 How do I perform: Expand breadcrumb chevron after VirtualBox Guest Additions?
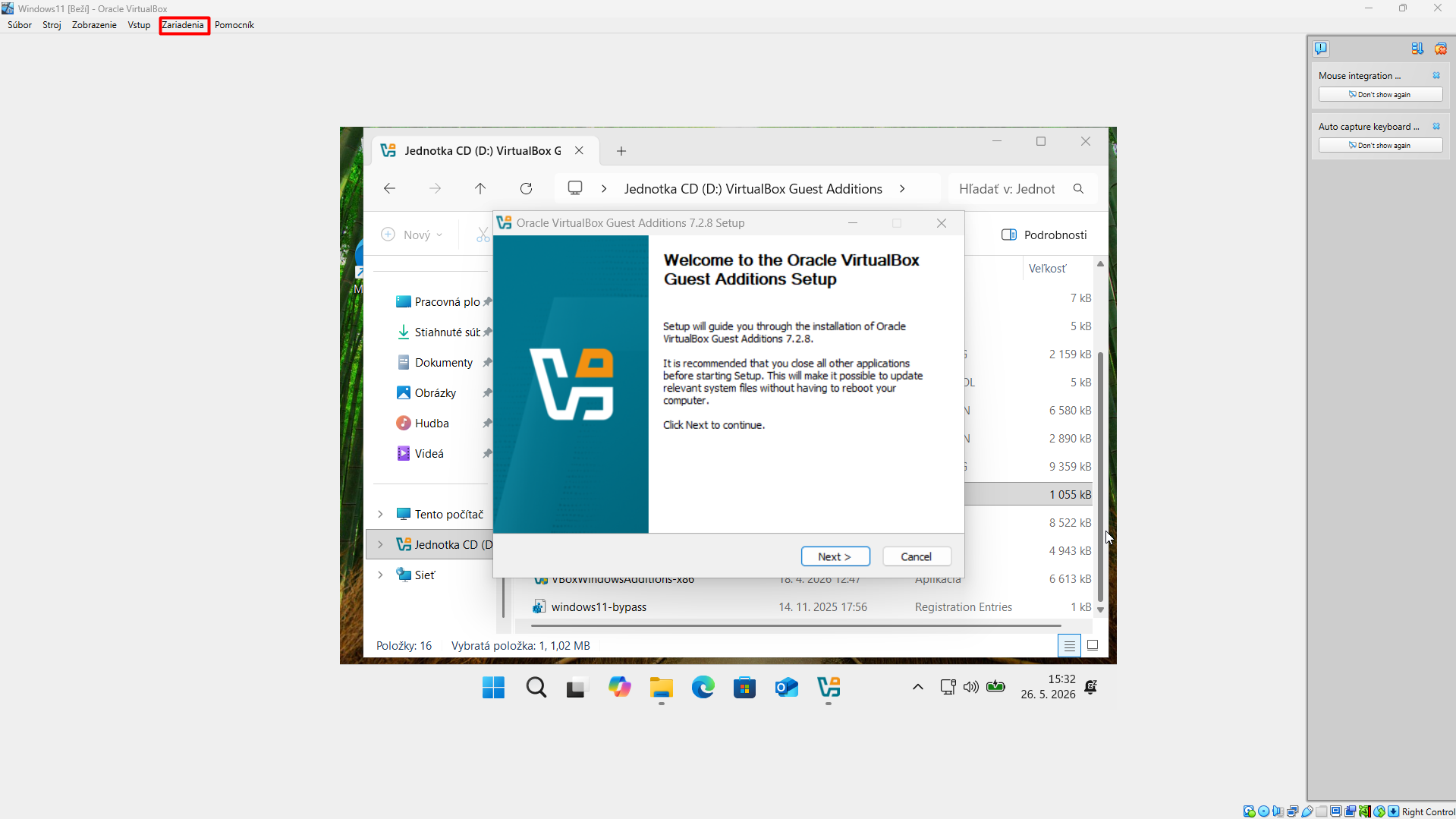pyautogui.click(x=902, y=189)
